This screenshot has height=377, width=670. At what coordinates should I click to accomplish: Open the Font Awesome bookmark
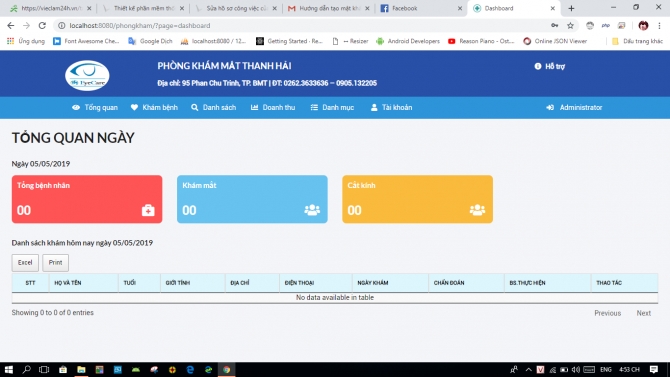pyautogui.click(x=86, y=41)
